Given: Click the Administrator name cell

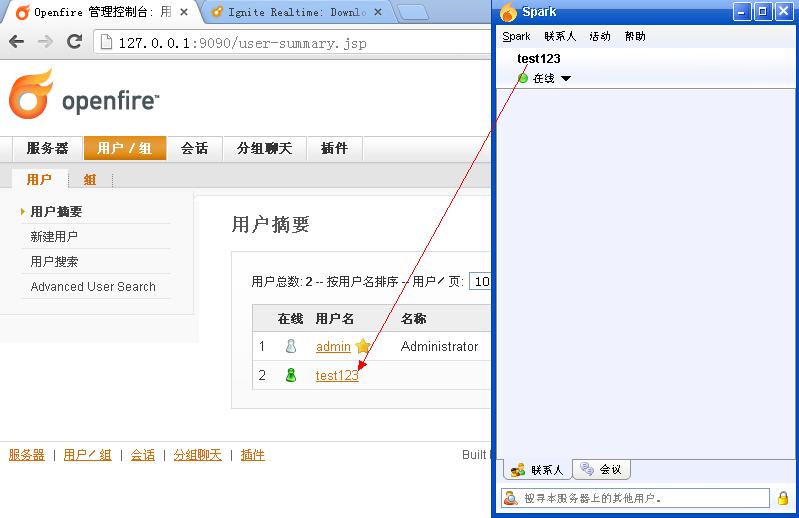Looking at the screenshot, I should pos(439,346).
